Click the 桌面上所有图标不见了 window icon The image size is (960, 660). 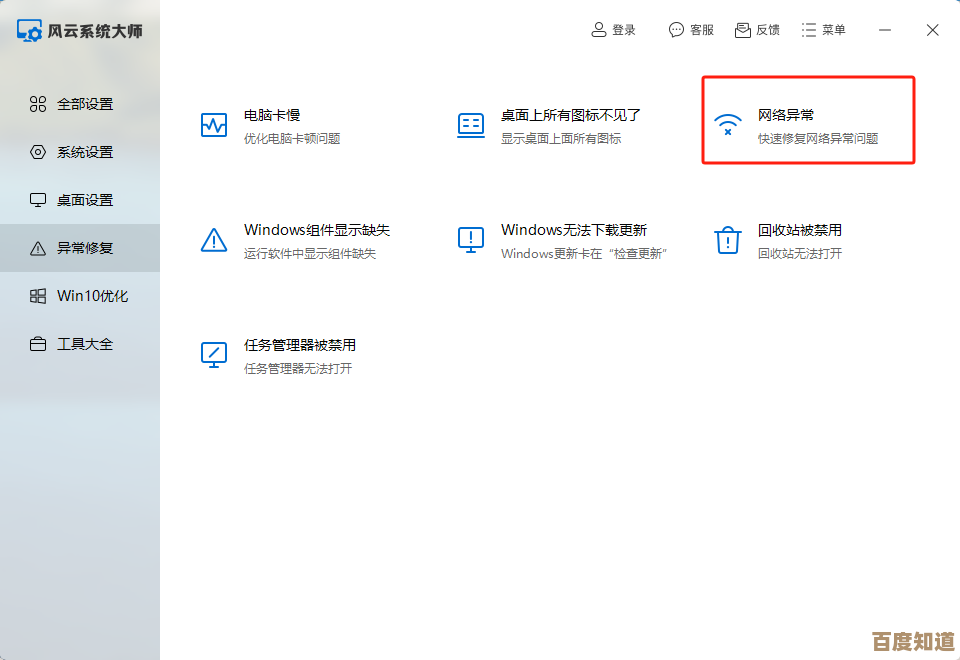coord(471,125)
